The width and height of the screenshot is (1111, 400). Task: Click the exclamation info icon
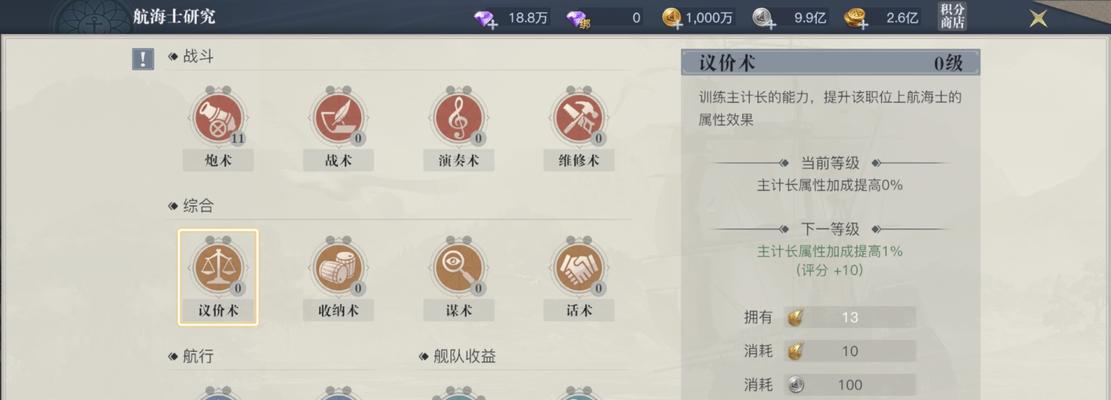[x=143, y=59]
